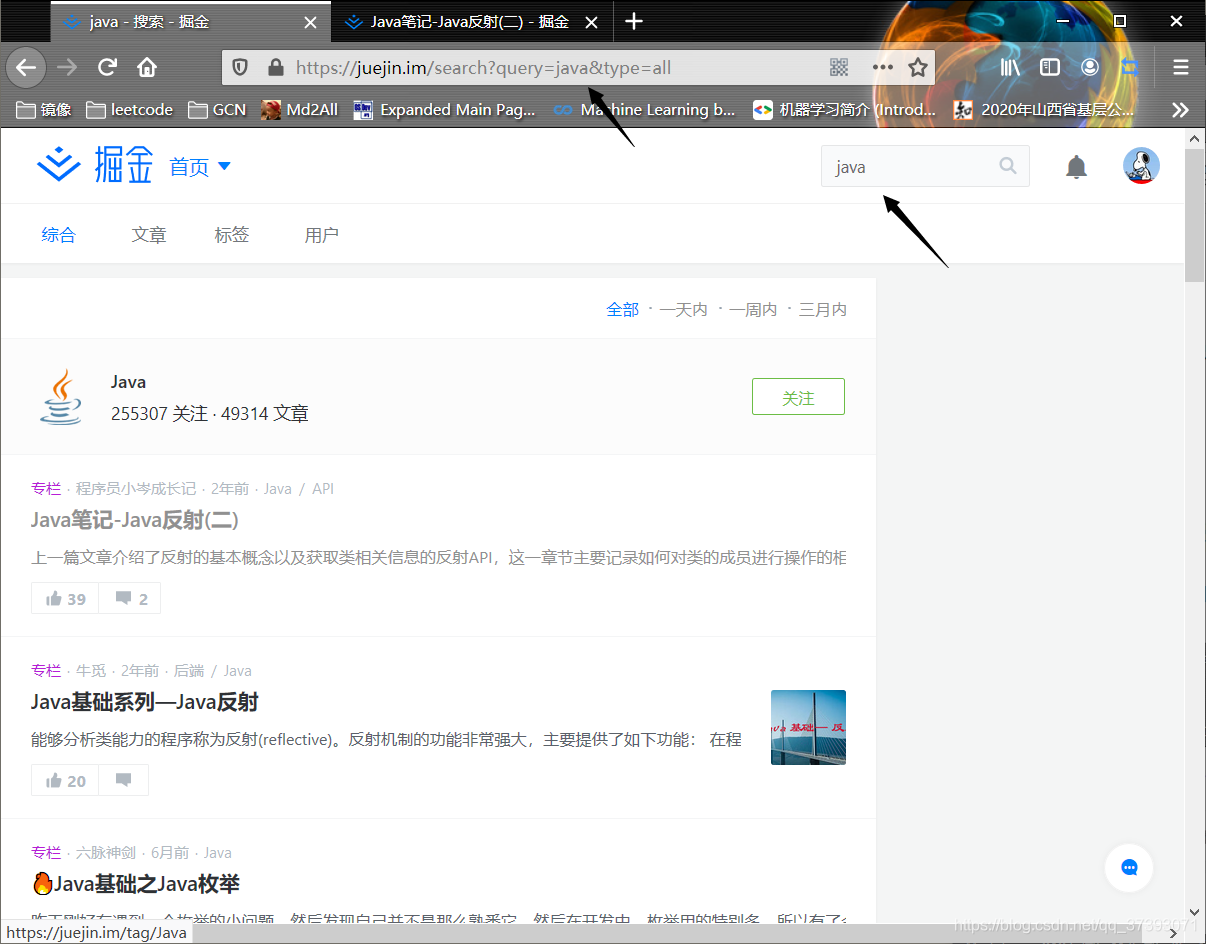Open the GCN bookmark folder
Viewport: 1206px width, 944px height.
click(x=217, y=110)
